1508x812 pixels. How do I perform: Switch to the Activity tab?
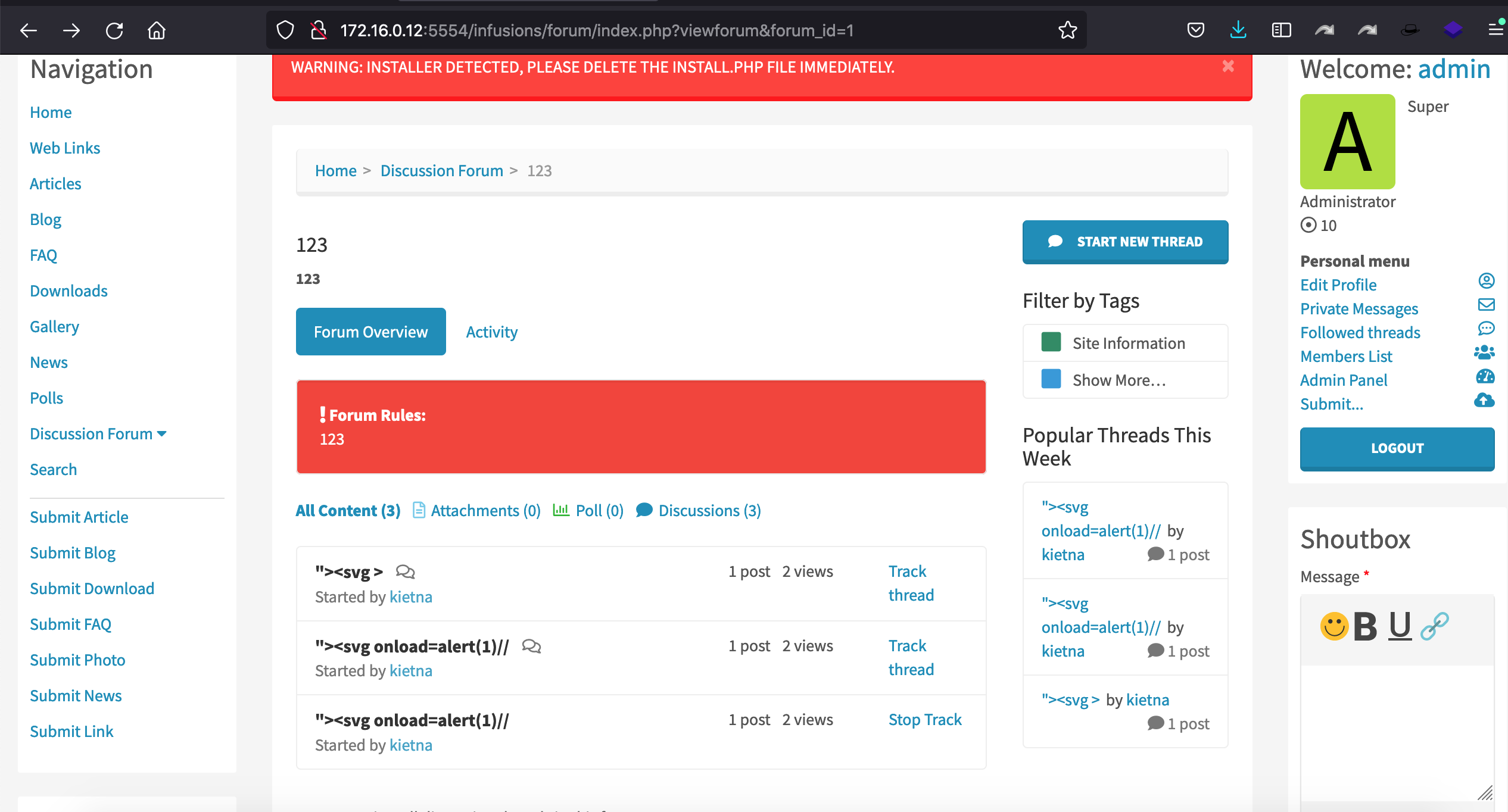point(491,332)
